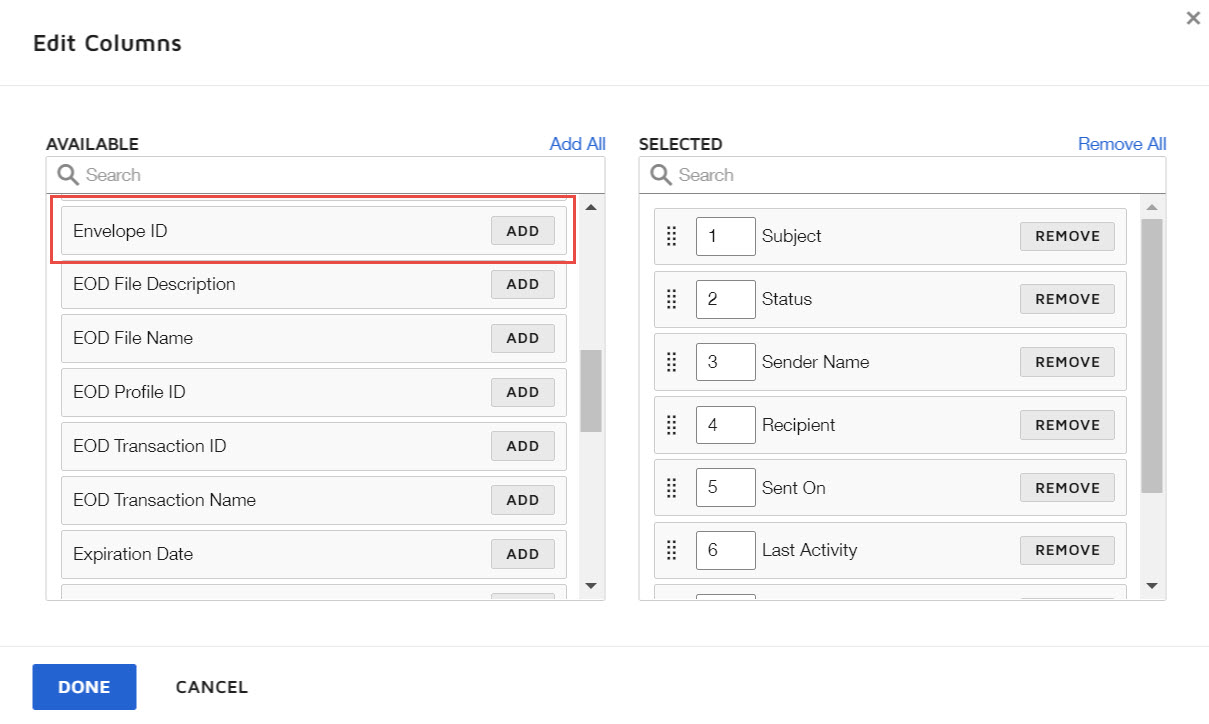Click the drag handle beside Recipient
Viewport: 1209px width, 724px height.
click(672, 425)
